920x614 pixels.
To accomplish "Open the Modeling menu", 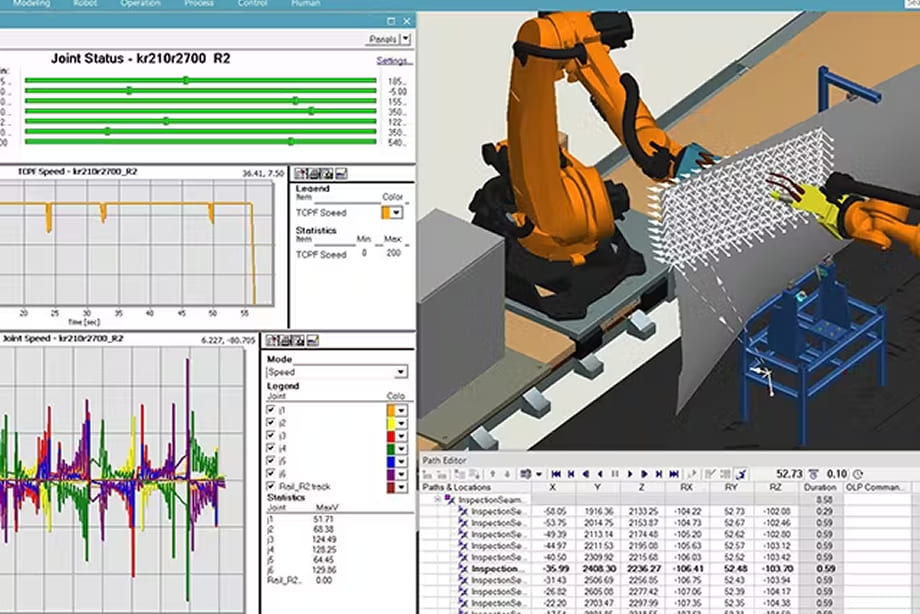I will (32, 4).
